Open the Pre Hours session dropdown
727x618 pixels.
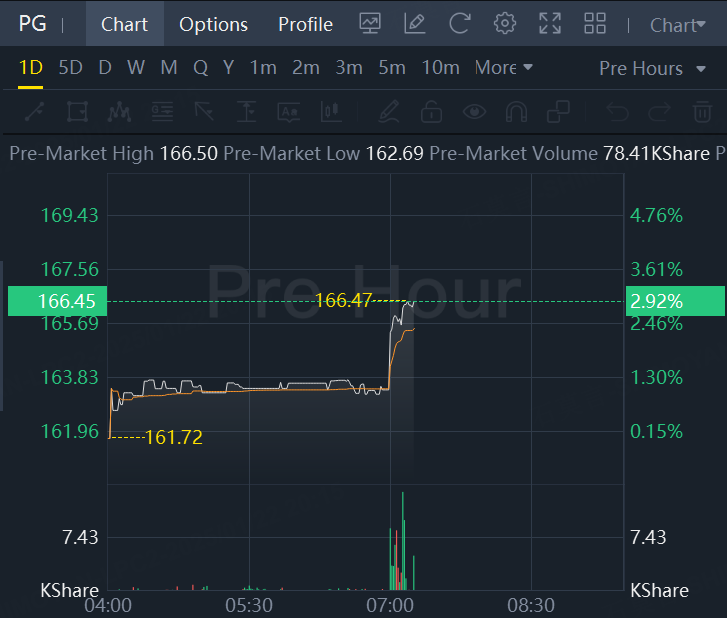click(650, 68)
